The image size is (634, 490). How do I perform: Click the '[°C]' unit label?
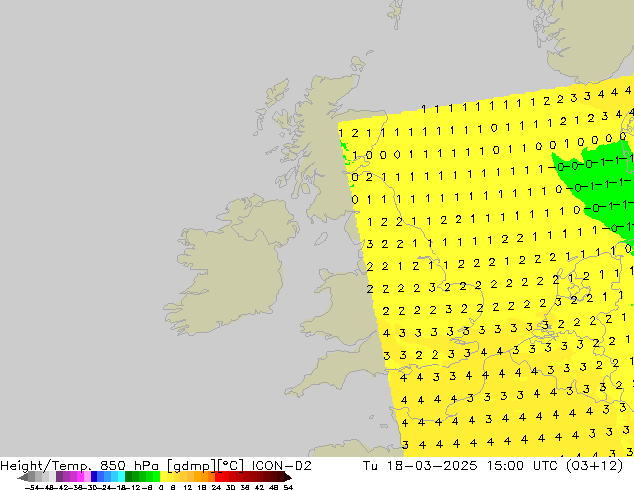tap(231, 465)
